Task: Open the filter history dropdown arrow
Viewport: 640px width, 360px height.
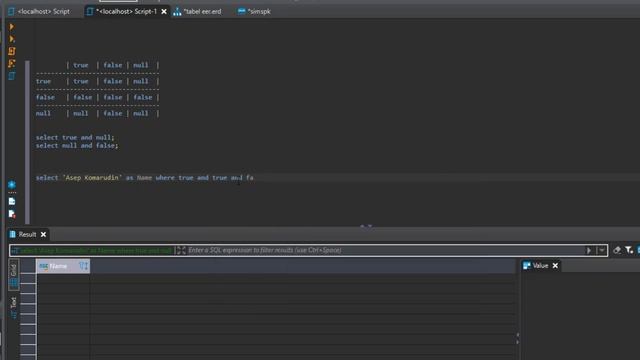Action: 602,250
